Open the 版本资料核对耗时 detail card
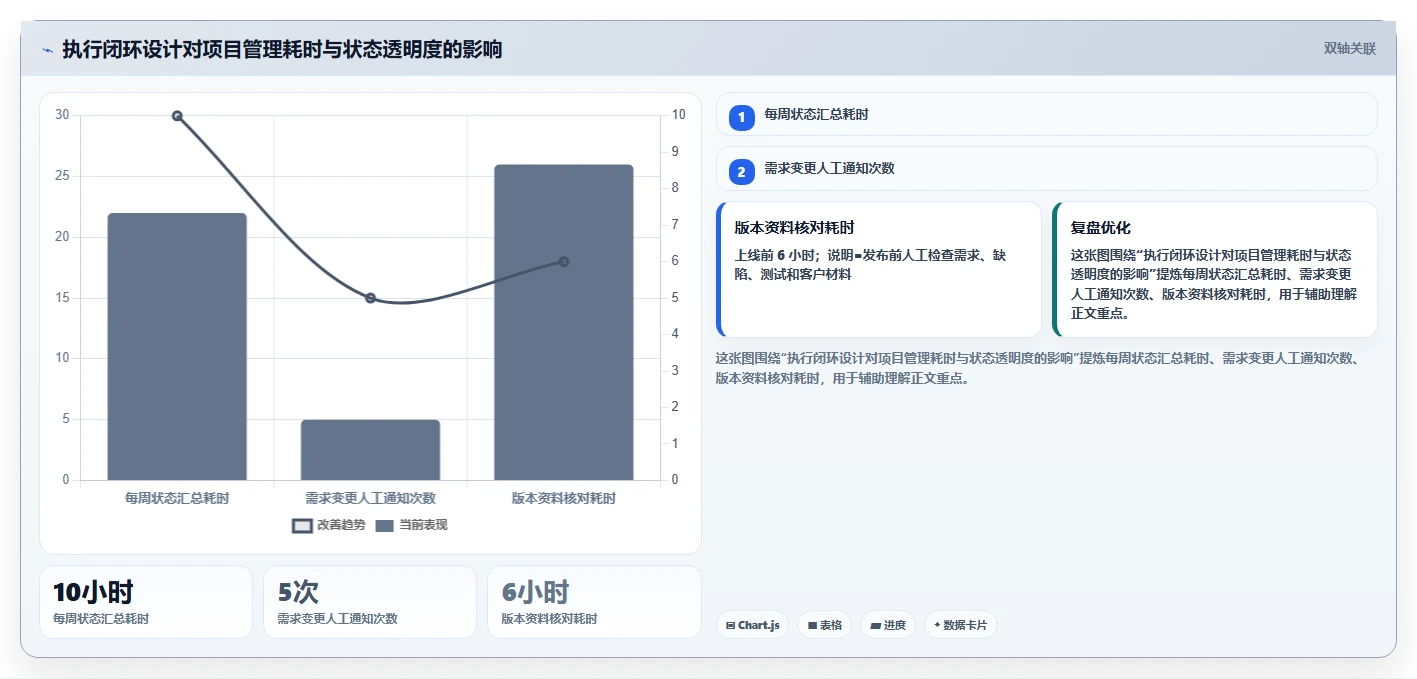Screen dimensions: 1417x679 click(x=879, y=270)
